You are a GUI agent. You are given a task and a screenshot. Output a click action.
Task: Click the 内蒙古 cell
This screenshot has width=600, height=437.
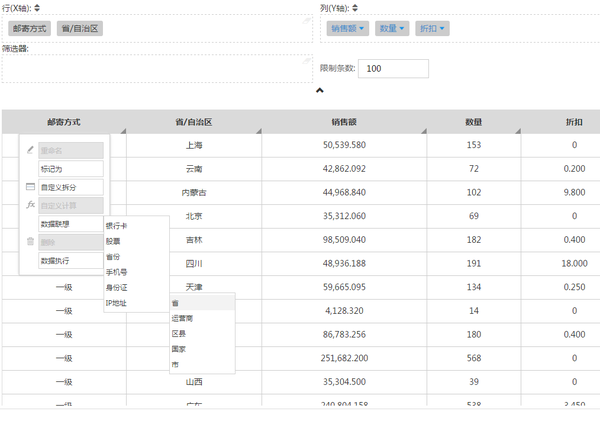(194, 192)
